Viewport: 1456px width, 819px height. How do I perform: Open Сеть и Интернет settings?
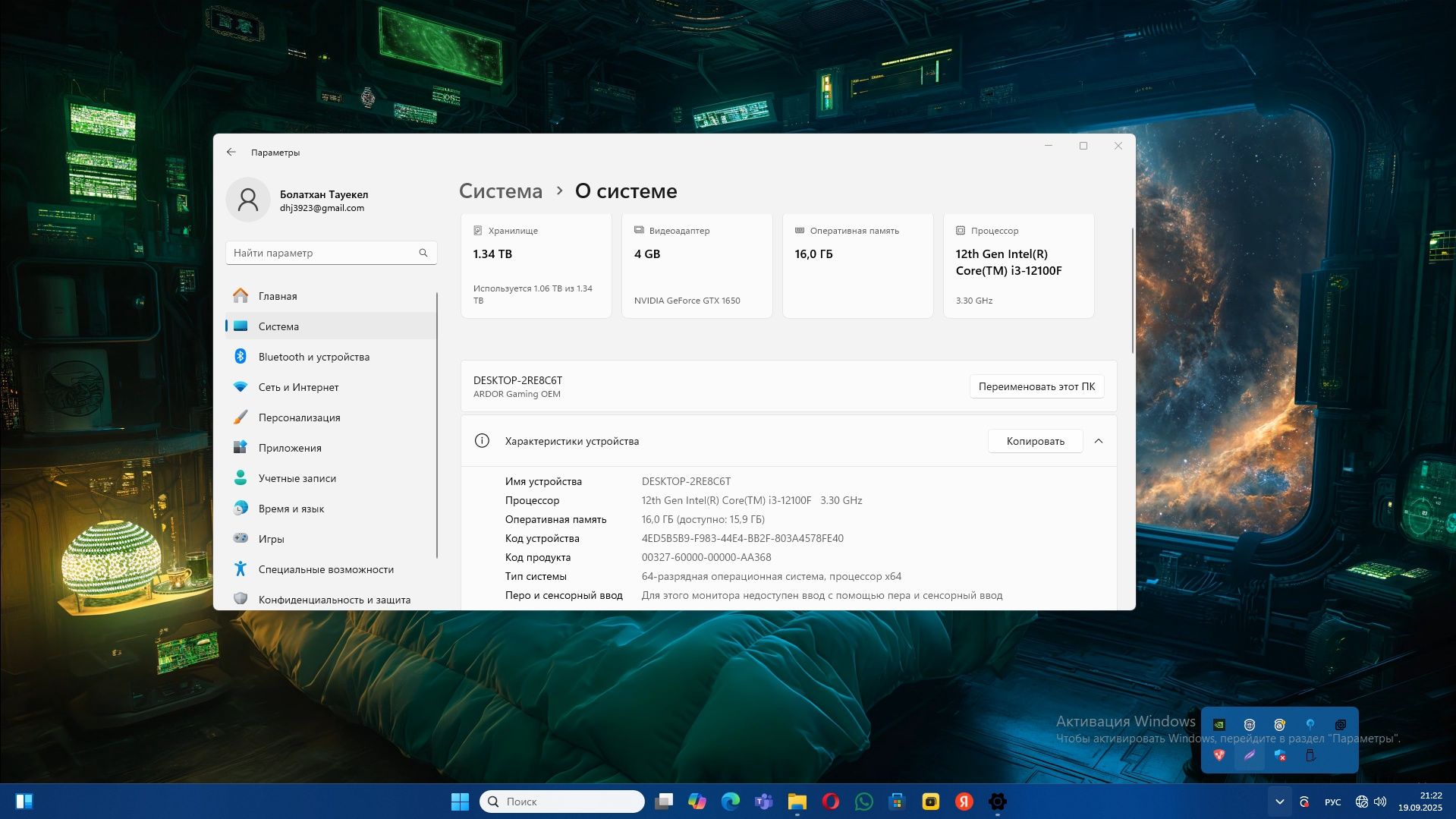pyautogui.click(x=331, y=387)
